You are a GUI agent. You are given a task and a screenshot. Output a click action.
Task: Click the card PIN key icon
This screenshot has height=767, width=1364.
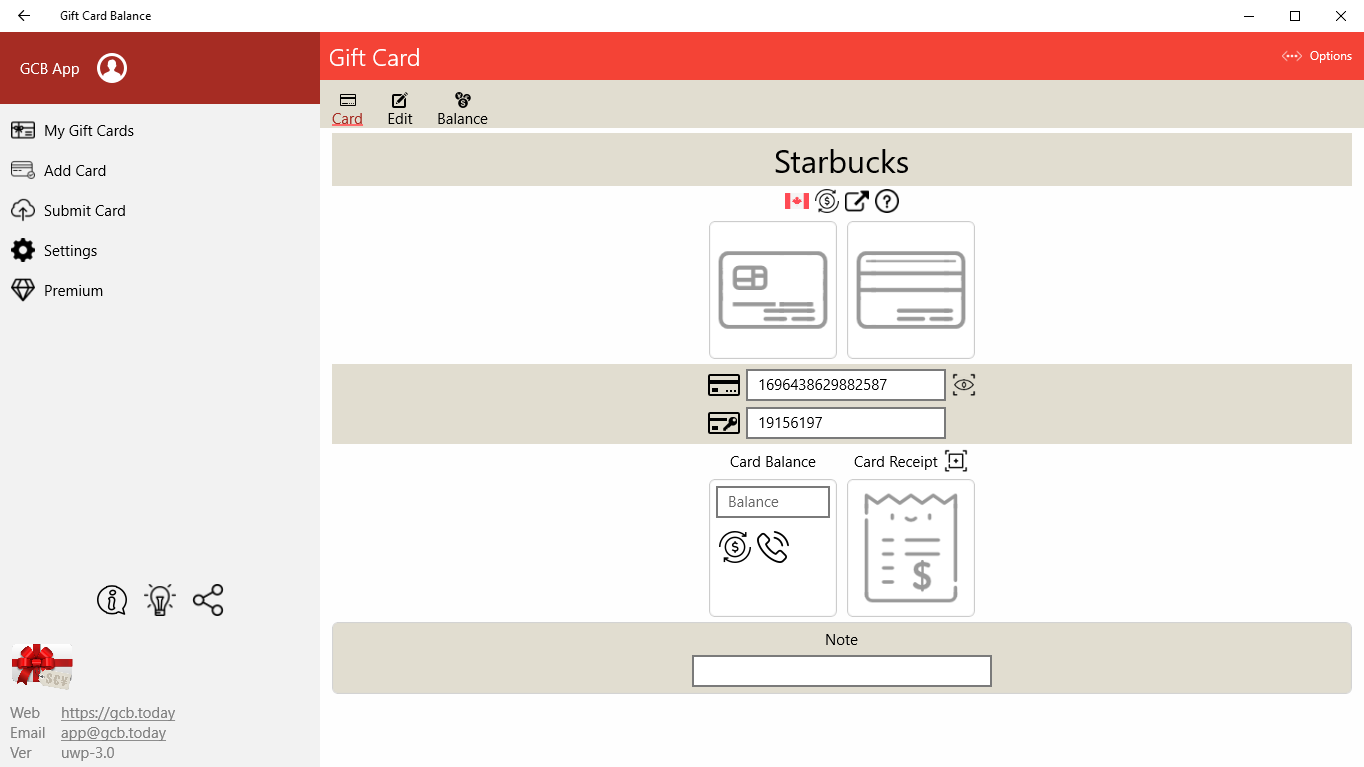724,423
